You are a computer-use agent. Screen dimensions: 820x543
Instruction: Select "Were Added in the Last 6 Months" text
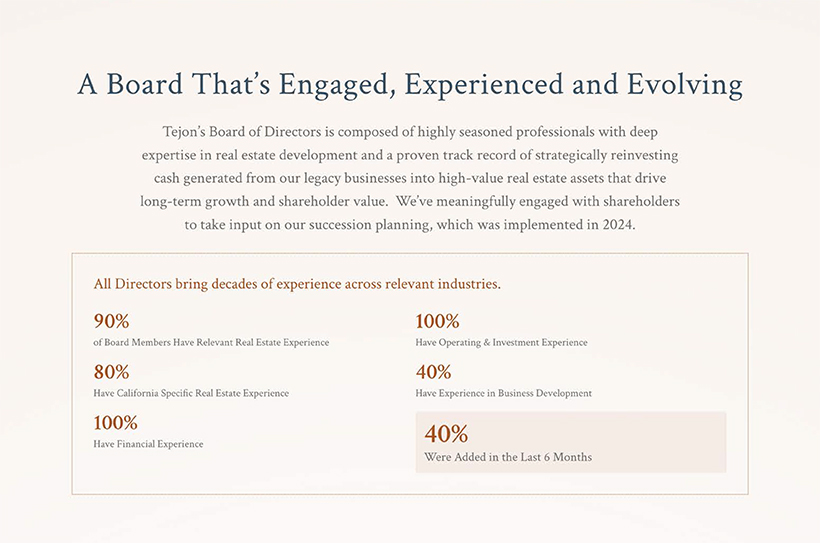[x=508, y=458]
